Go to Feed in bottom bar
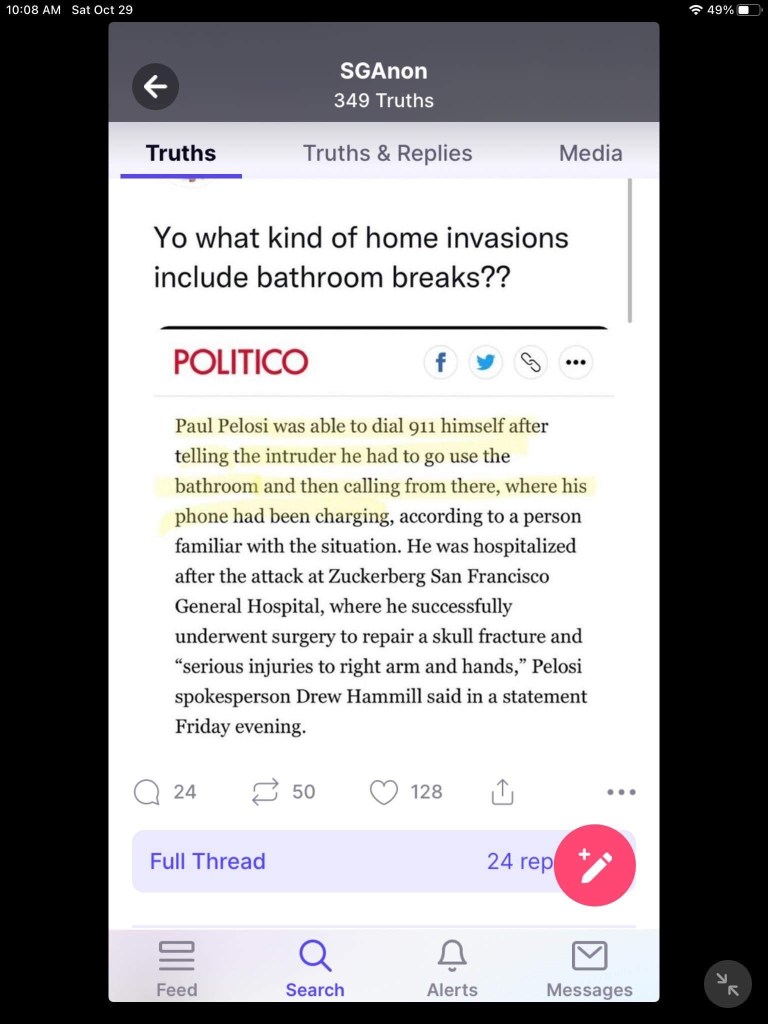This screenshot has height=1024, width=768. [176, 970]
